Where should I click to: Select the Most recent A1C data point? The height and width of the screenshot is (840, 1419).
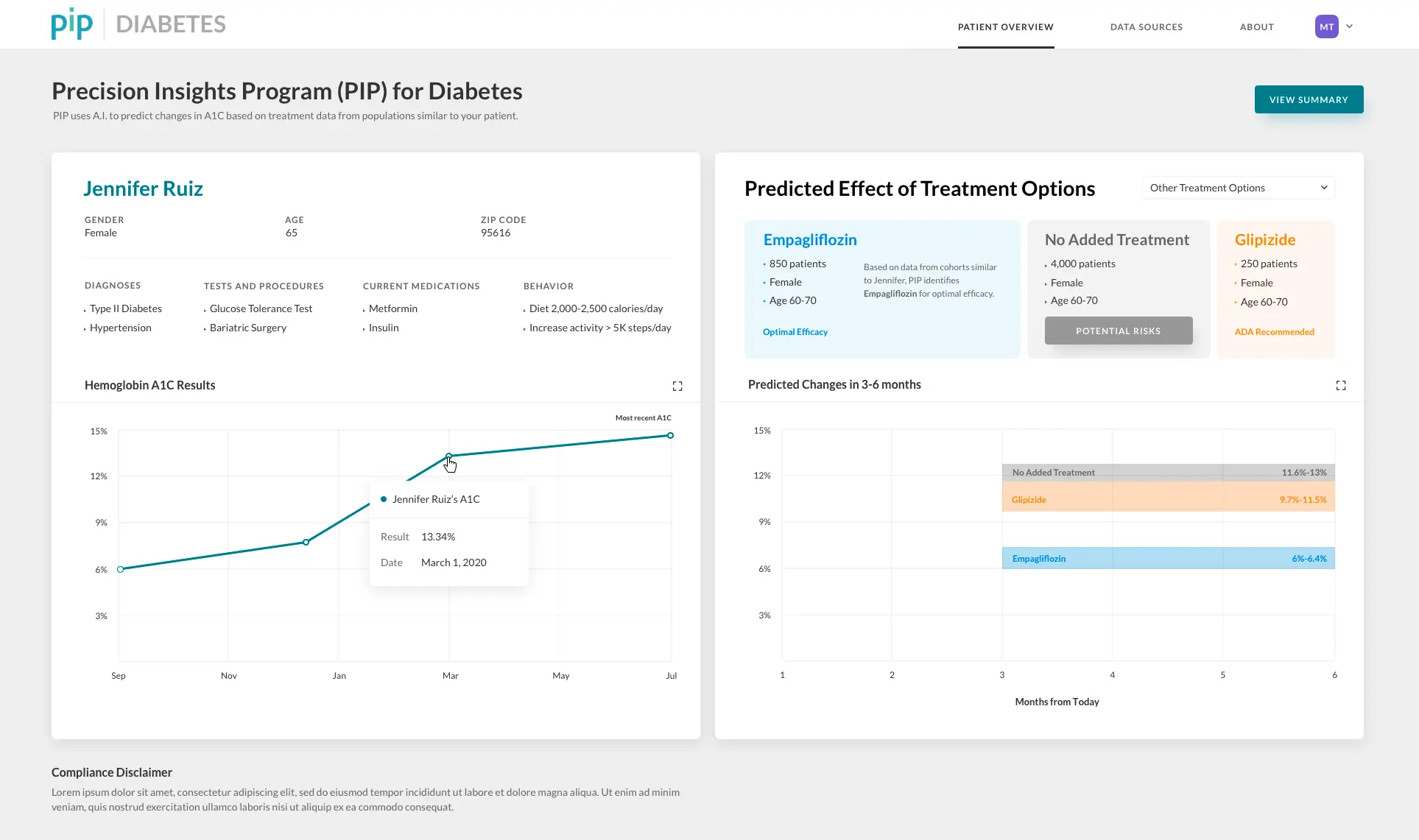click(670, 436)
